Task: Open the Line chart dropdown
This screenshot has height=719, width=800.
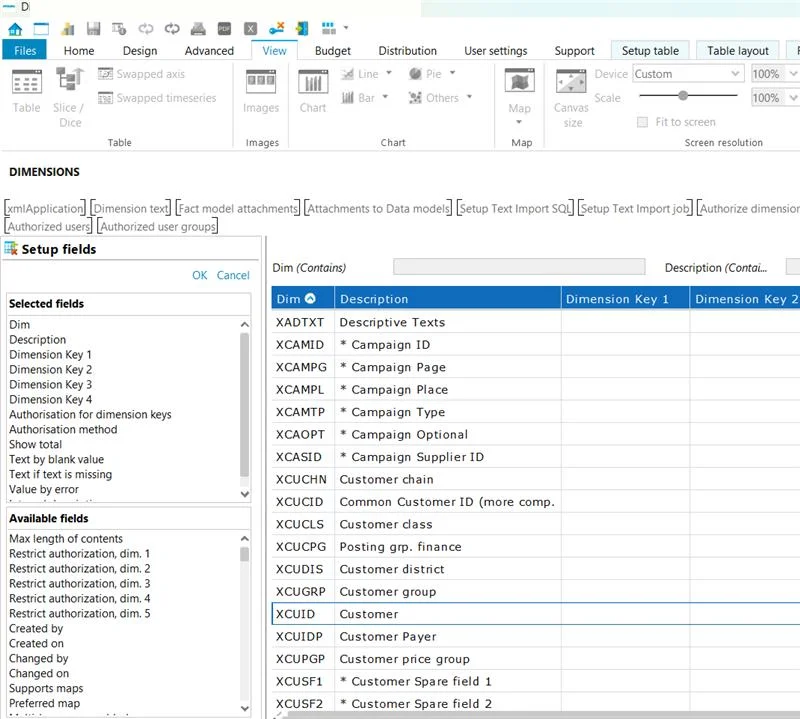Action: click(x=389, y=73)
